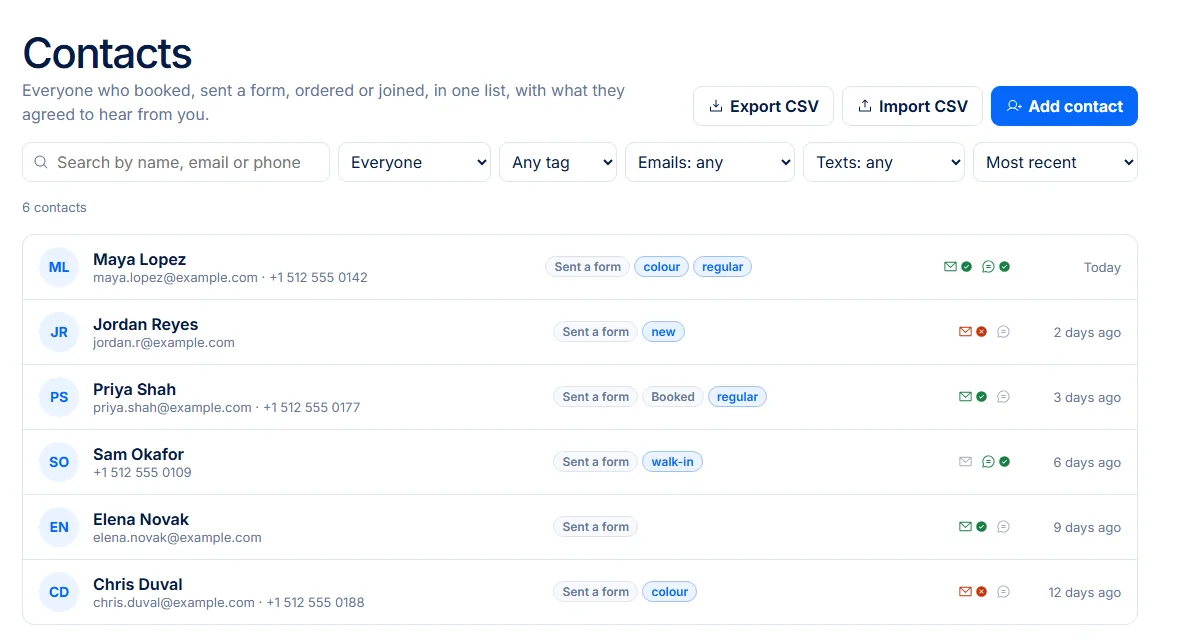Open the Maya Lopez contact name
Viewport: 1180px width, 640px height.
(x=139, y=259)
